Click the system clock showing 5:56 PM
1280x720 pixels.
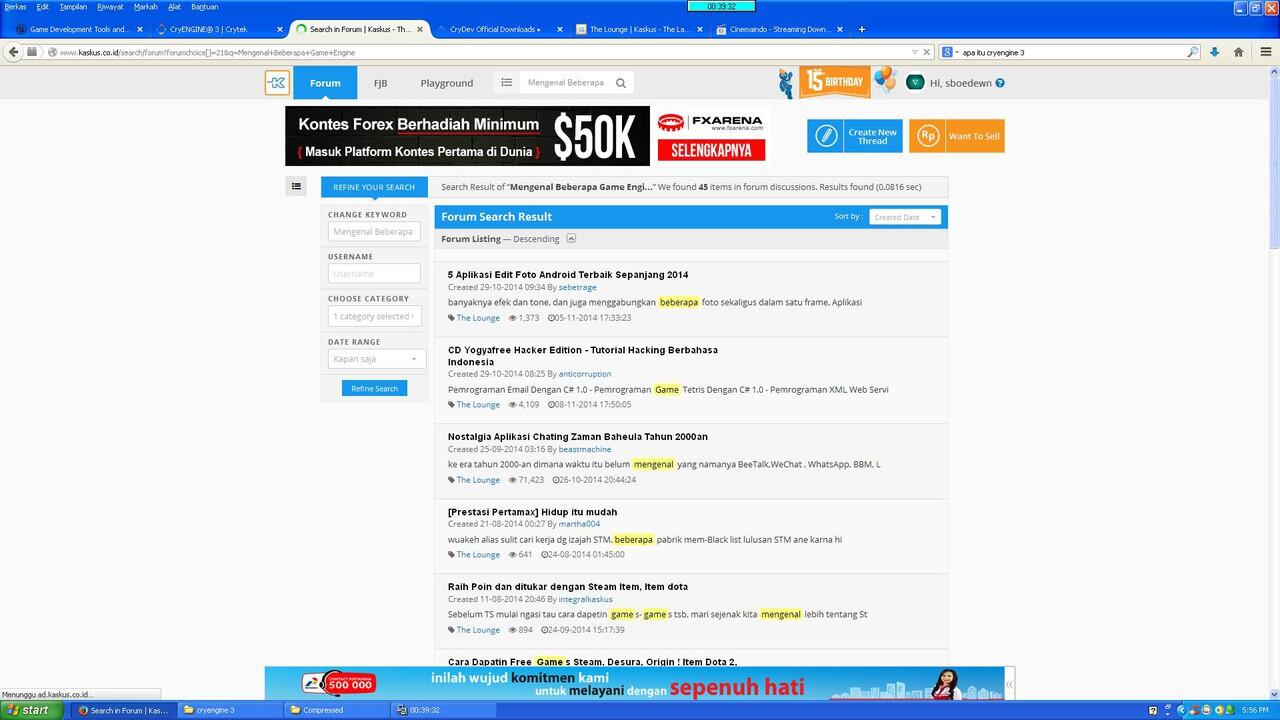tap(1255, 710)
